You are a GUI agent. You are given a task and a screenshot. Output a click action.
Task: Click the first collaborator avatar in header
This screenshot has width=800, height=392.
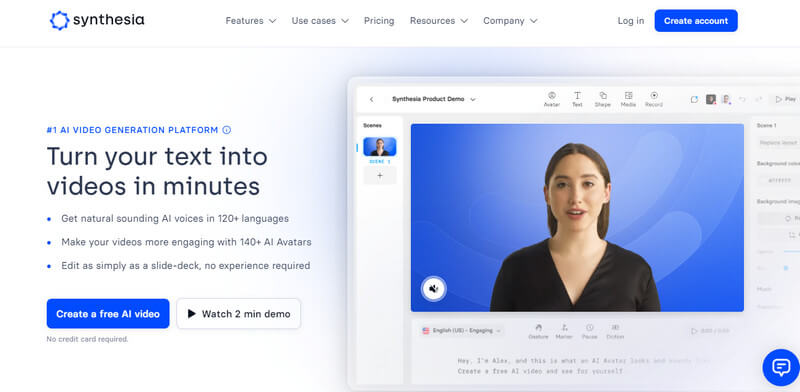tap(711, 99)
